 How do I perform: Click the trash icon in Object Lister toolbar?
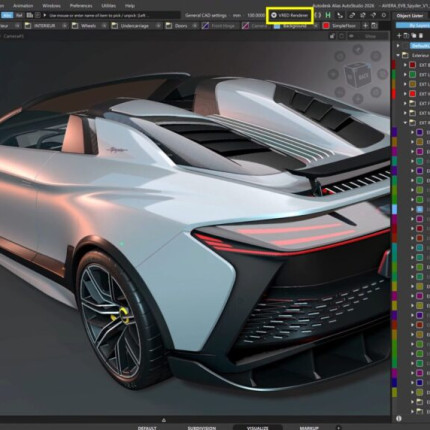click(x=421, y=35)
